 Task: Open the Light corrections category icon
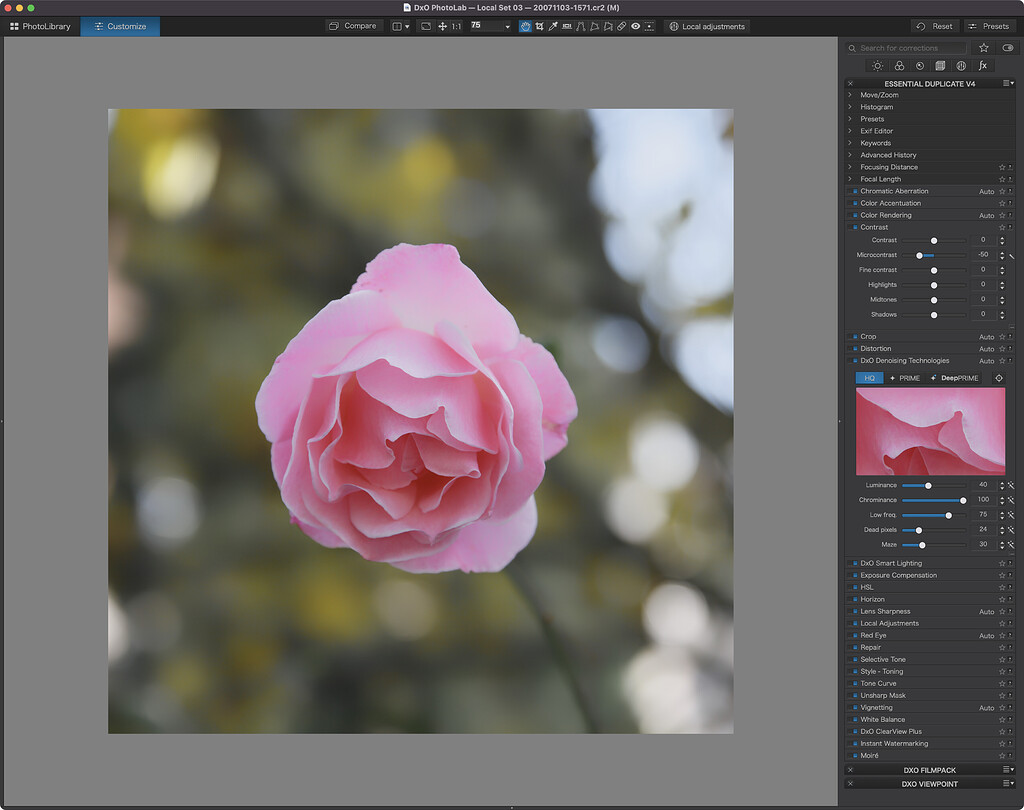click(878, 65)
